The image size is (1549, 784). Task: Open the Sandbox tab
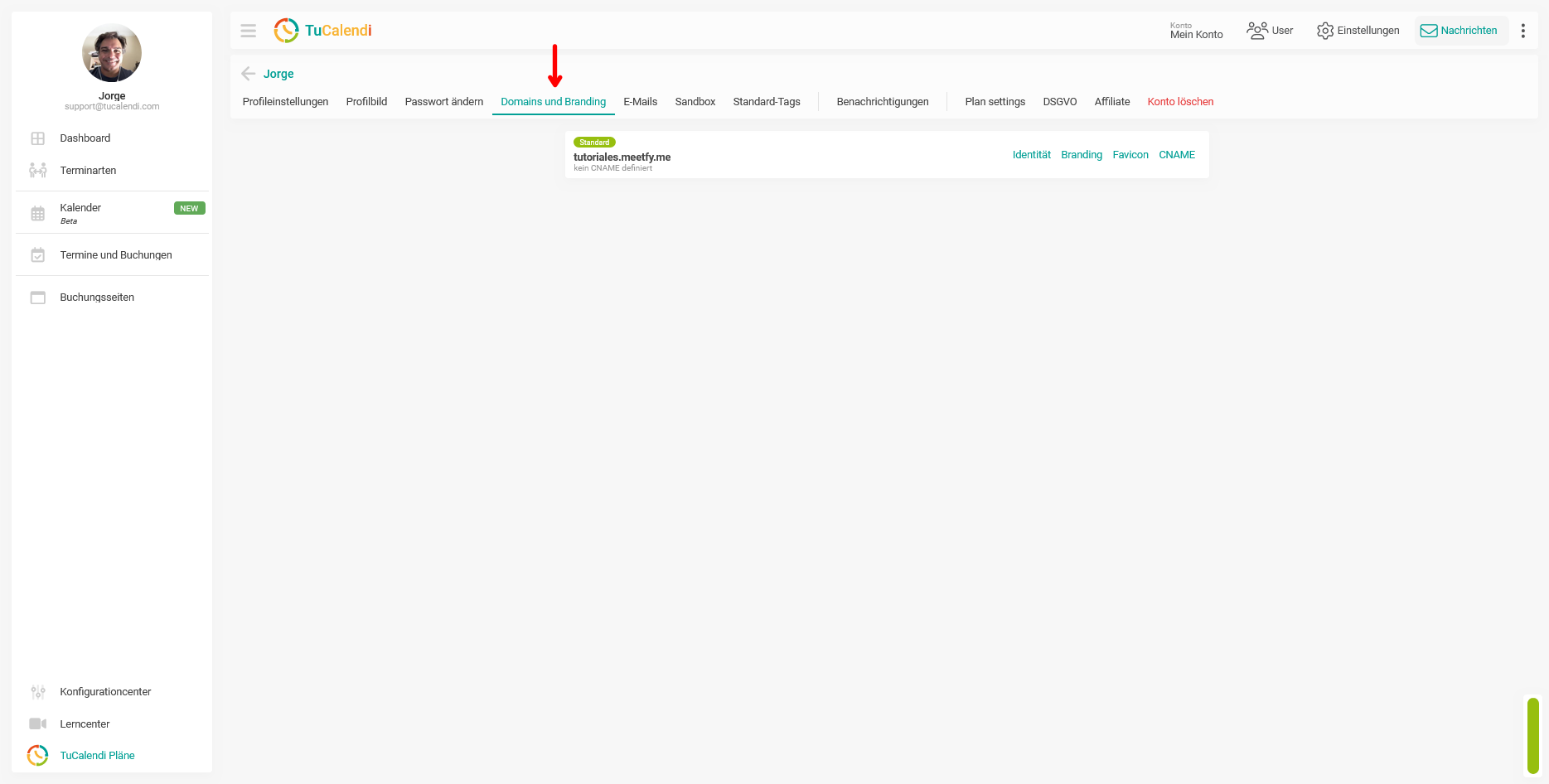(695, 102)
